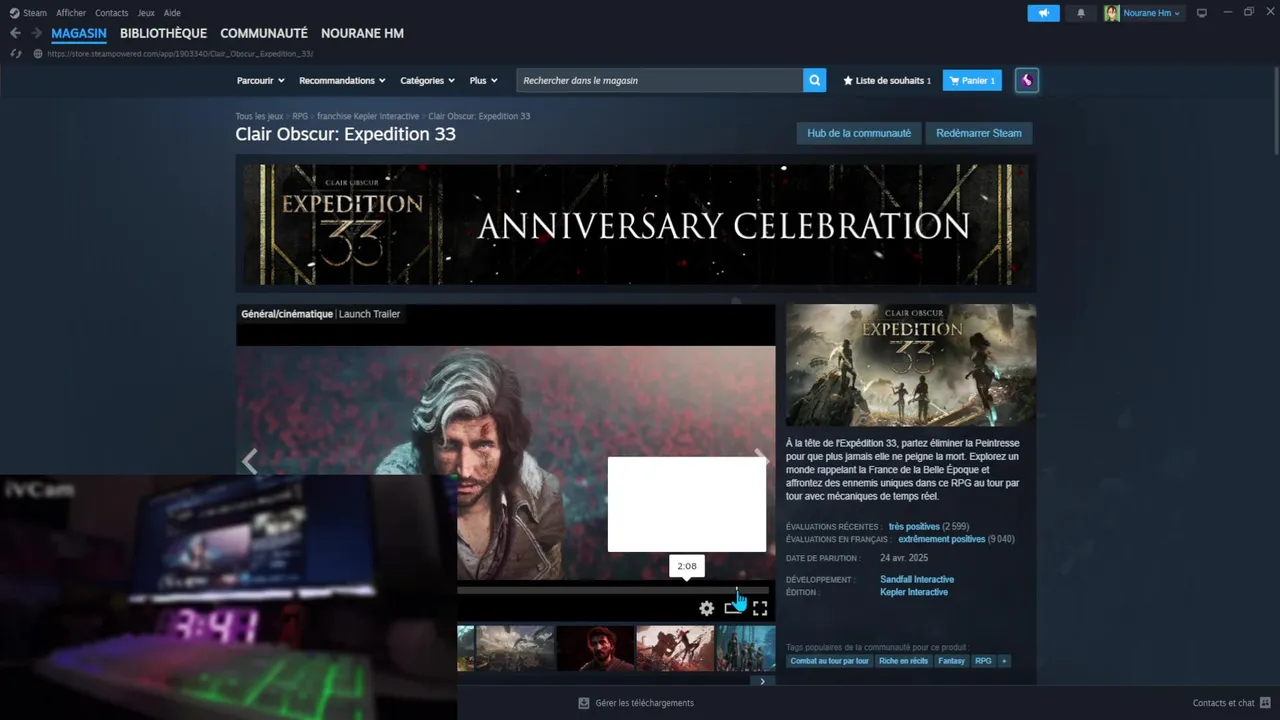Switch to the MAGASIN tab
The height and width of the screenshot is (720, 1280).
point(79,33)
